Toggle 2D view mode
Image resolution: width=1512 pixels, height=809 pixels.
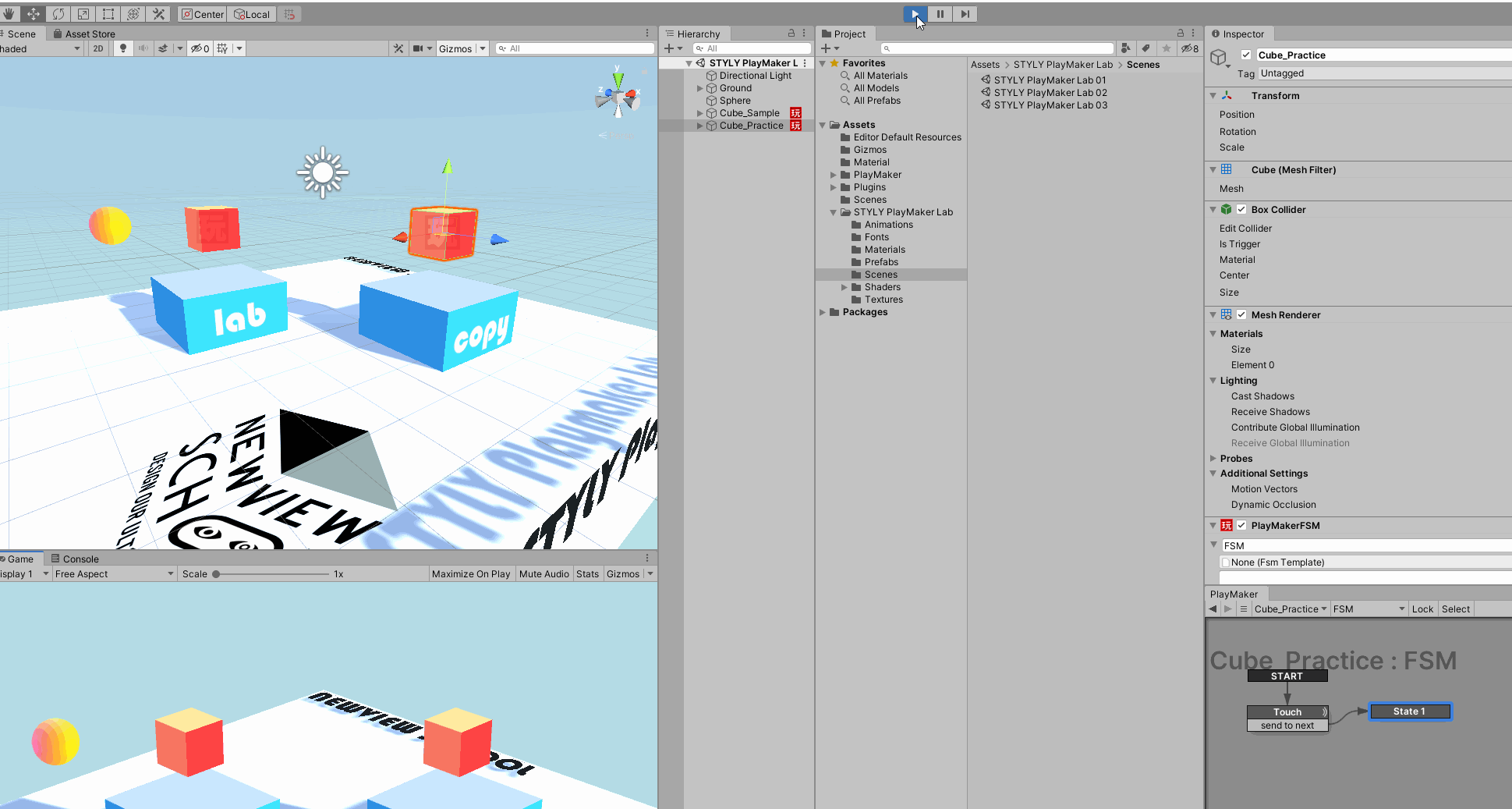point(98,48)
